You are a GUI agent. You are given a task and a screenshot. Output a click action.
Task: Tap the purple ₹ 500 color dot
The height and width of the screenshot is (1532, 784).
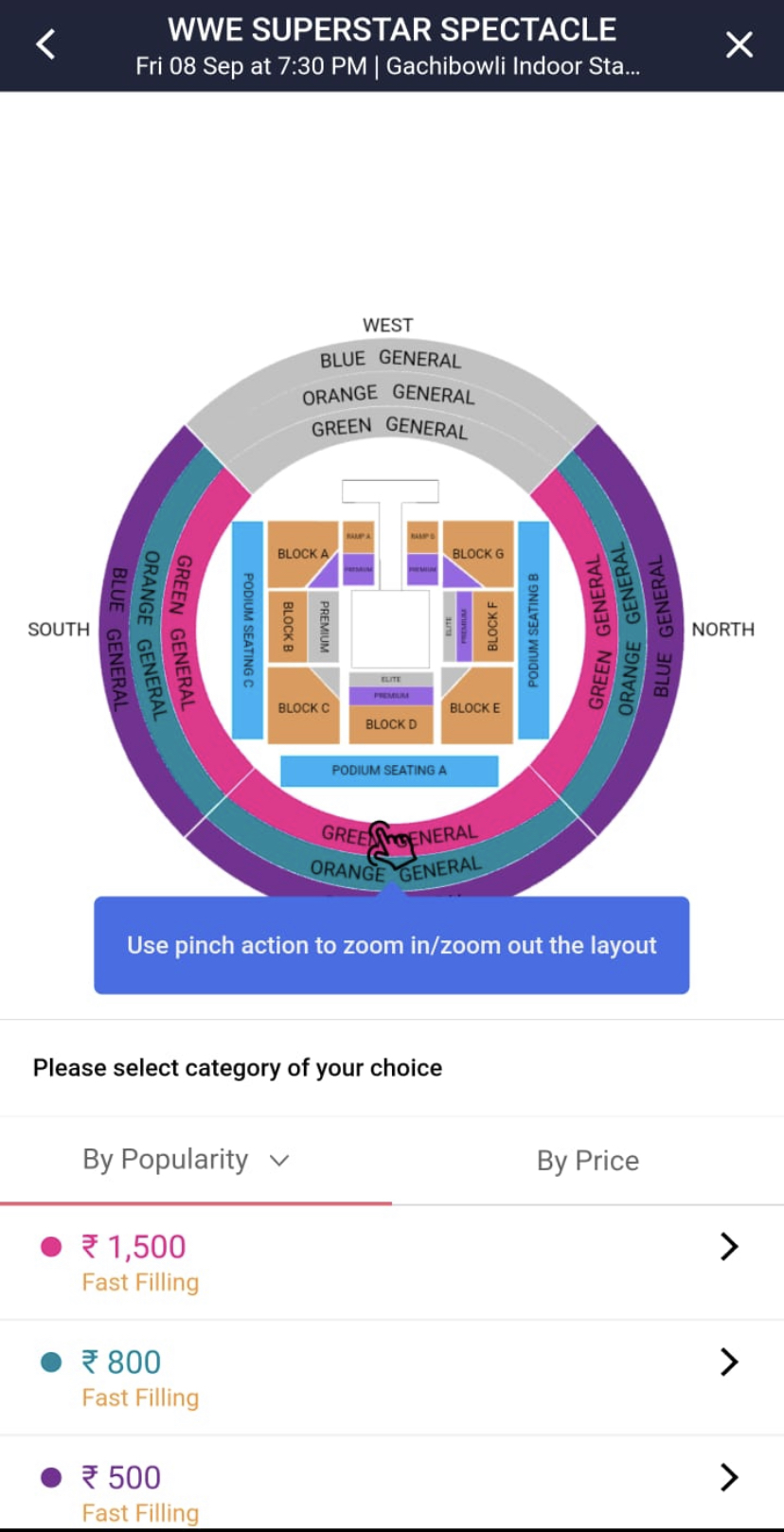tap(51, 1477)
